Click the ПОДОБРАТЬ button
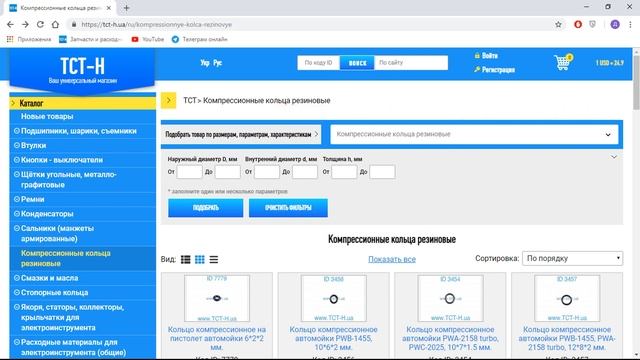This screenshot has height=360, width=640. click(x=206, y=208)
